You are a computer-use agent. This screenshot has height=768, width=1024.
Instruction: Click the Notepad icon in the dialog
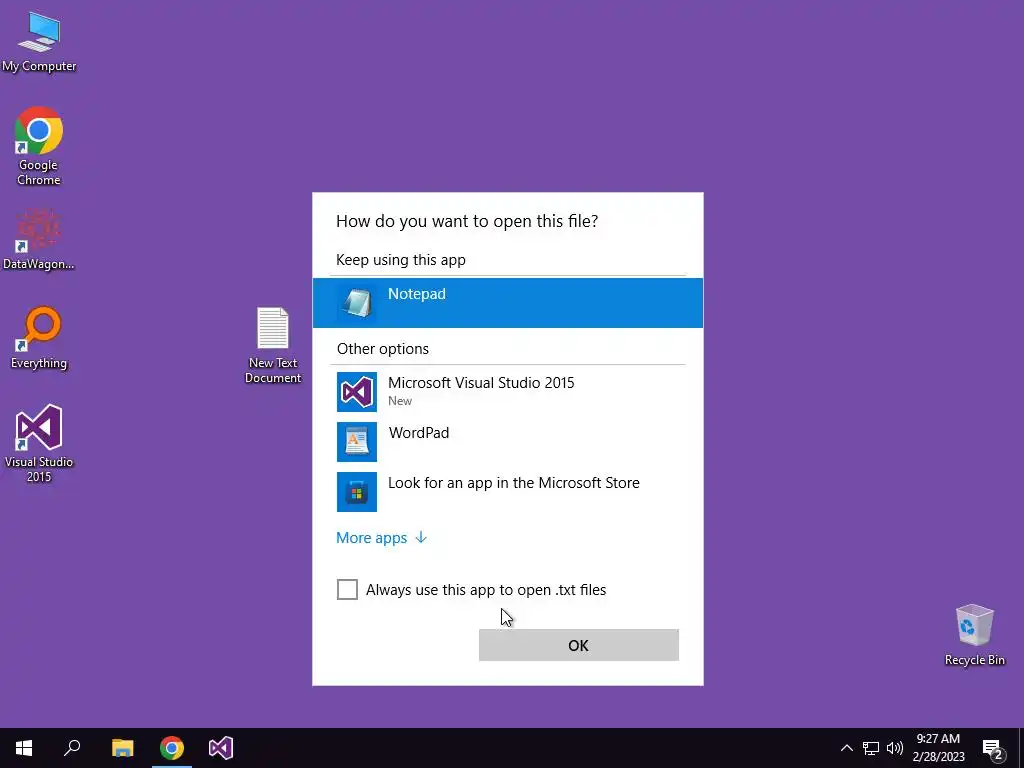[357, 302]
